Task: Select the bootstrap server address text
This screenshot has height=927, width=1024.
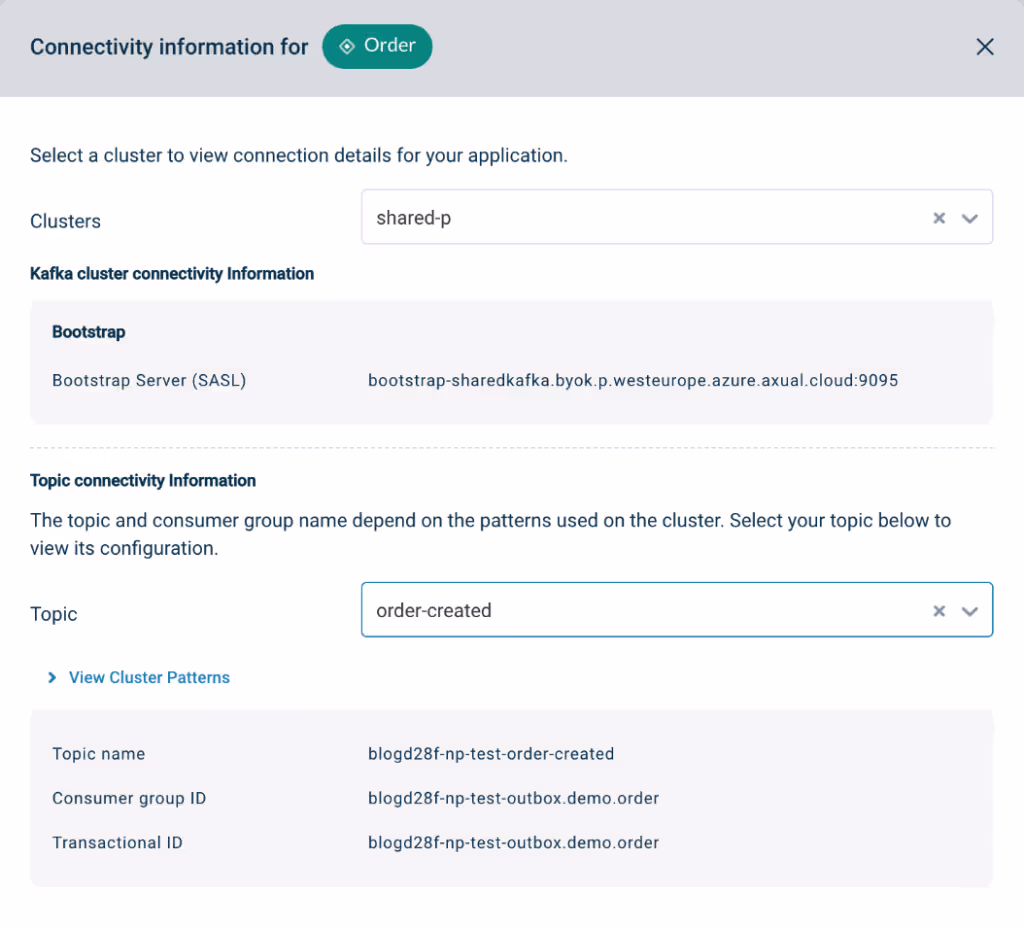Action: [633, 380]
